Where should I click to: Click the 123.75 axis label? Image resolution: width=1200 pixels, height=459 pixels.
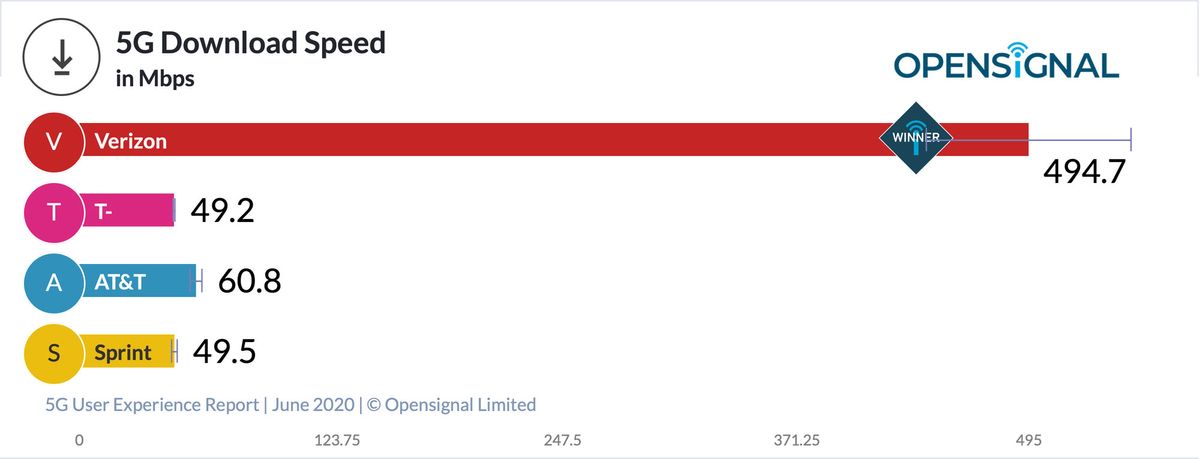[337, 440]
